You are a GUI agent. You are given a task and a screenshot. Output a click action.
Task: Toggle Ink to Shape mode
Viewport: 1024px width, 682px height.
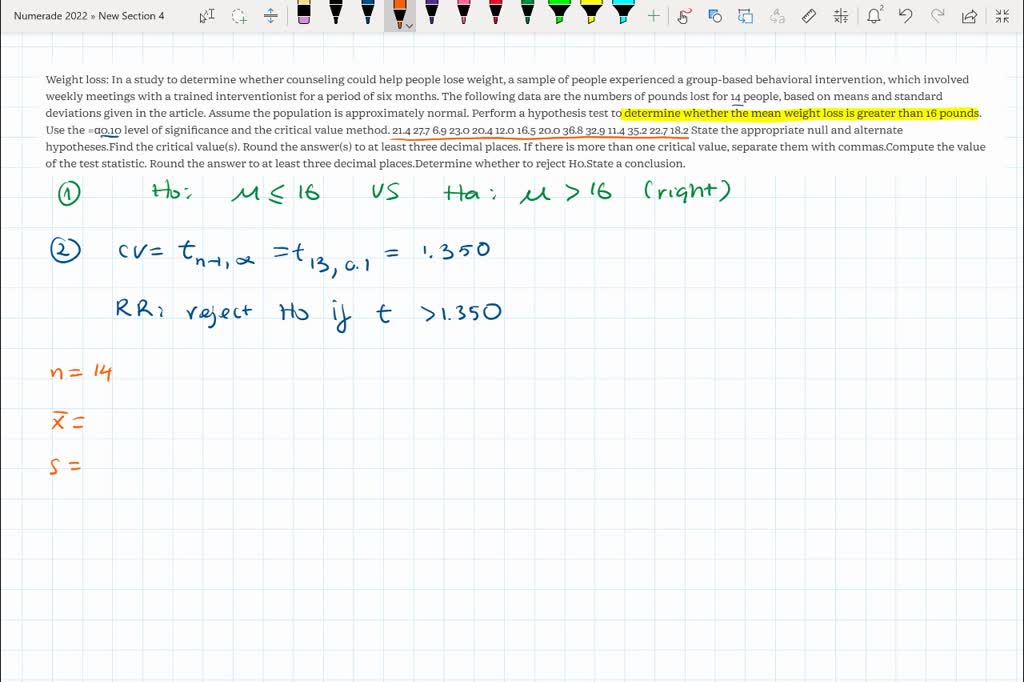pyautogui.click(x=714, y=16)
